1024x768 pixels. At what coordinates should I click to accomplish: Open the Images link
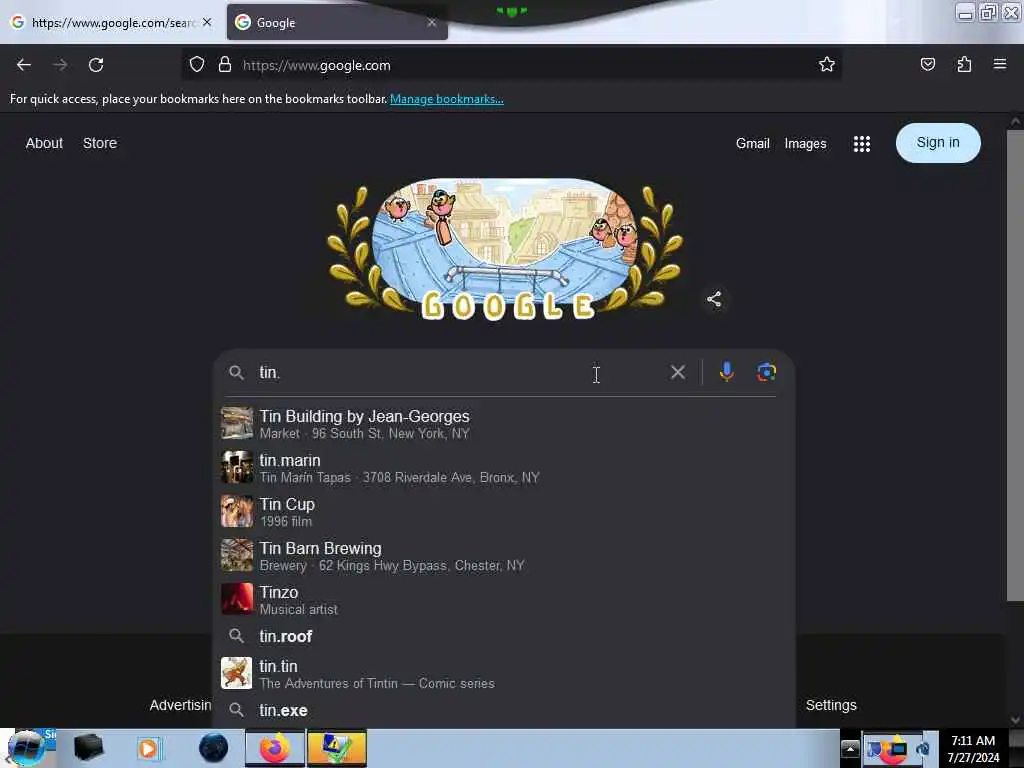click(x=805, y=144)
